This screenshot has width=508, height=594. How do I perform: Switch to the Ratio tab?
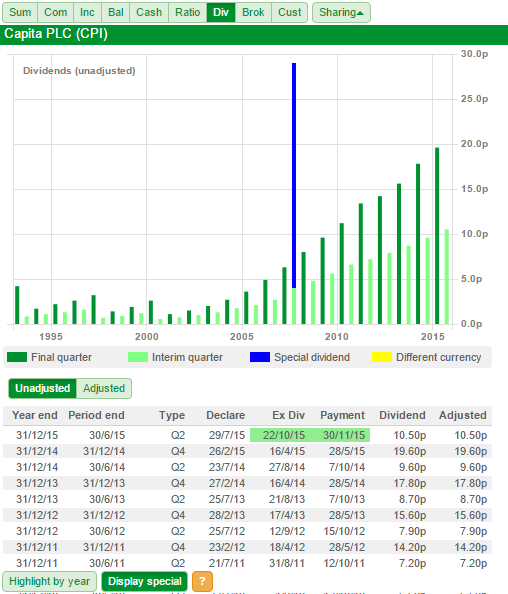(x=188, y=13)
